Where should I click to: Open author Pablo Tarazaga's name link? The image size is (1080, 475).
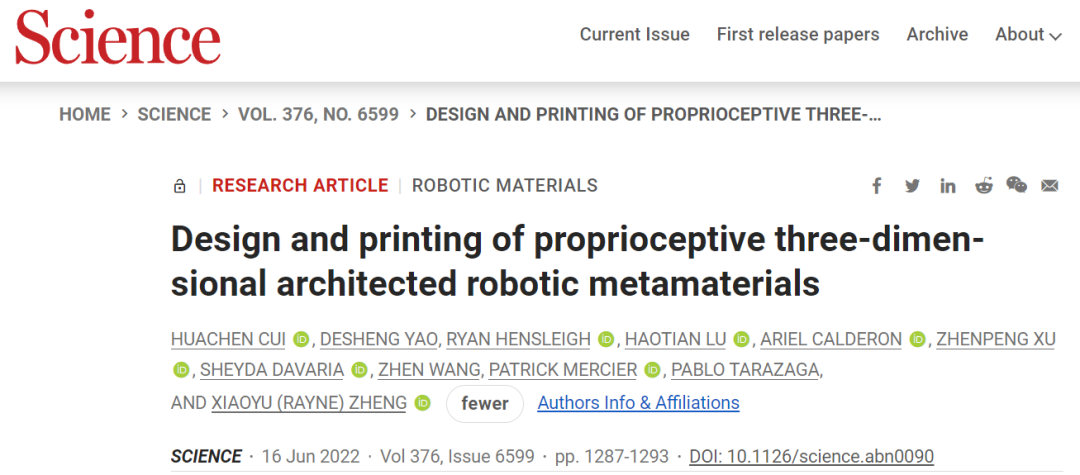tap(745, 370)
